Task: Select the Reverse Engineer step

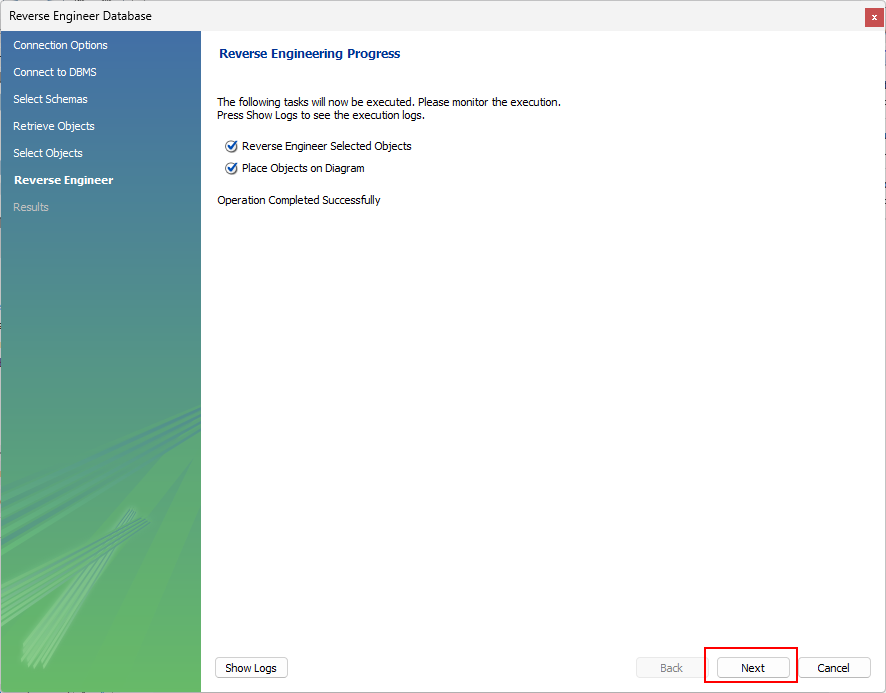Action: coord(64,180)
